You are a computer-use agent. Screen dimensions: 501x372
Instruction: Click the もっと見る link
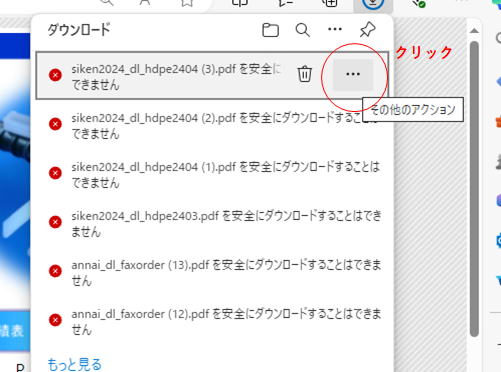(x=75, y=364)
